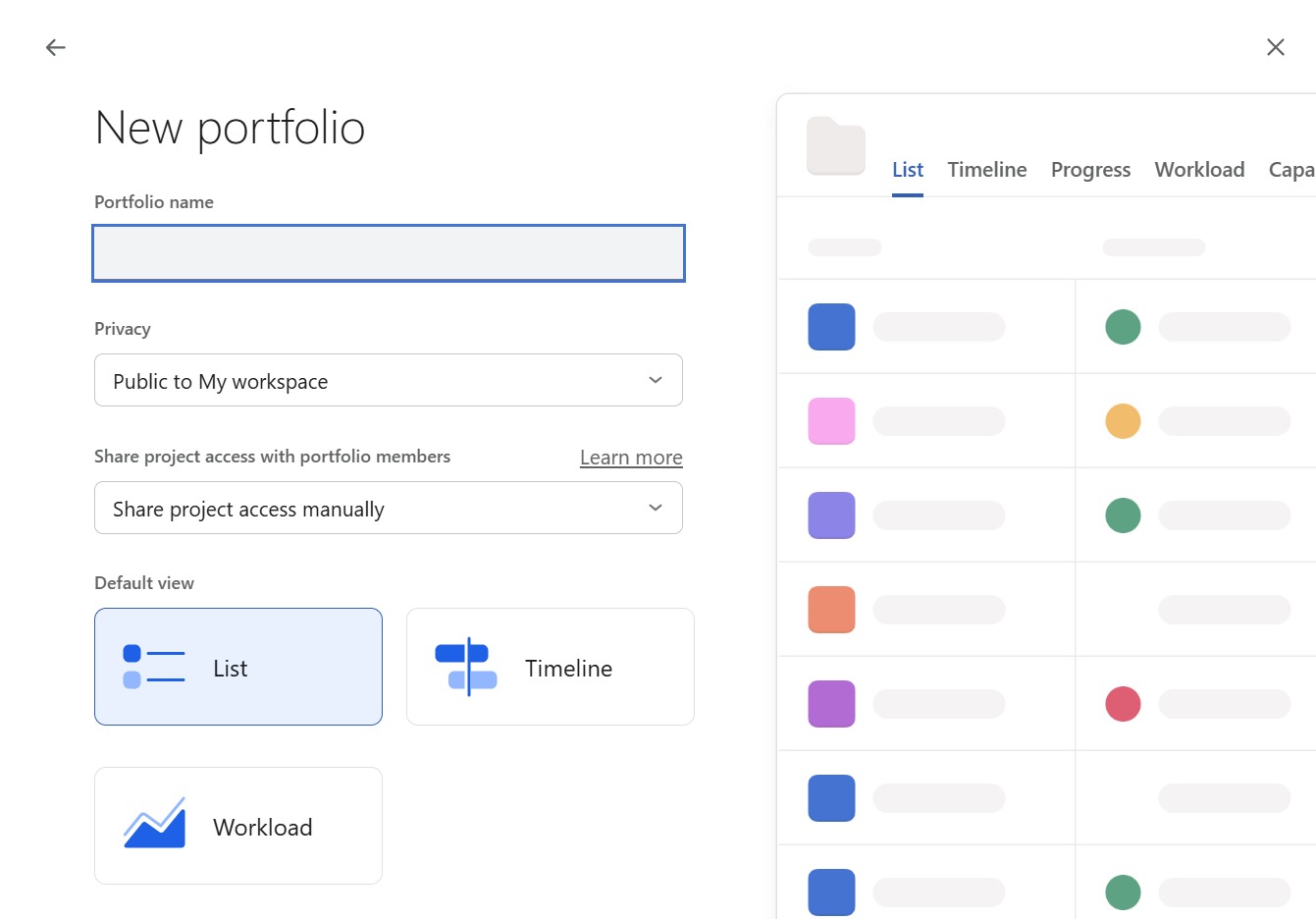
Task: Open the Learn more link
Action: click(631, 458)
